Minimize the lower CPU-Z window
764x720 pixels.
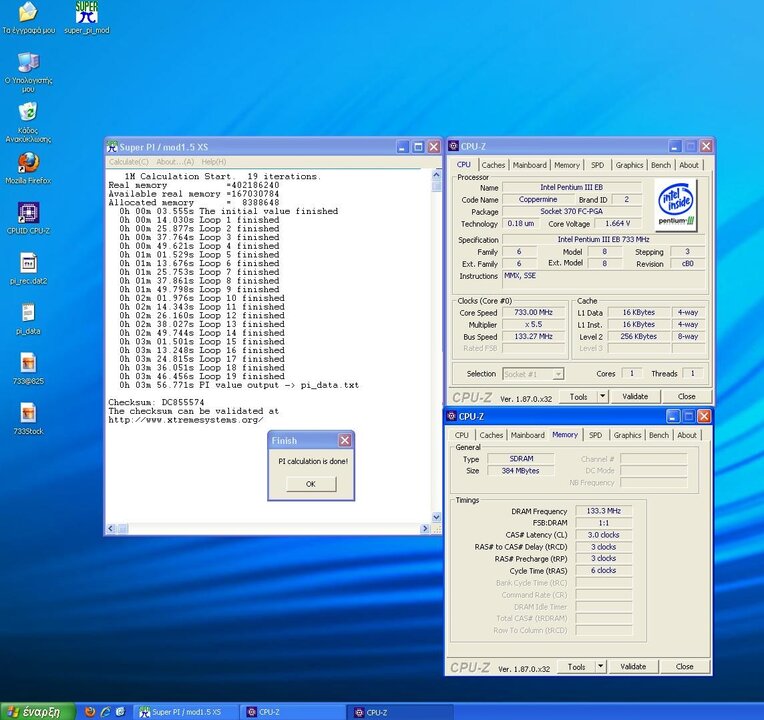(672, 416)
